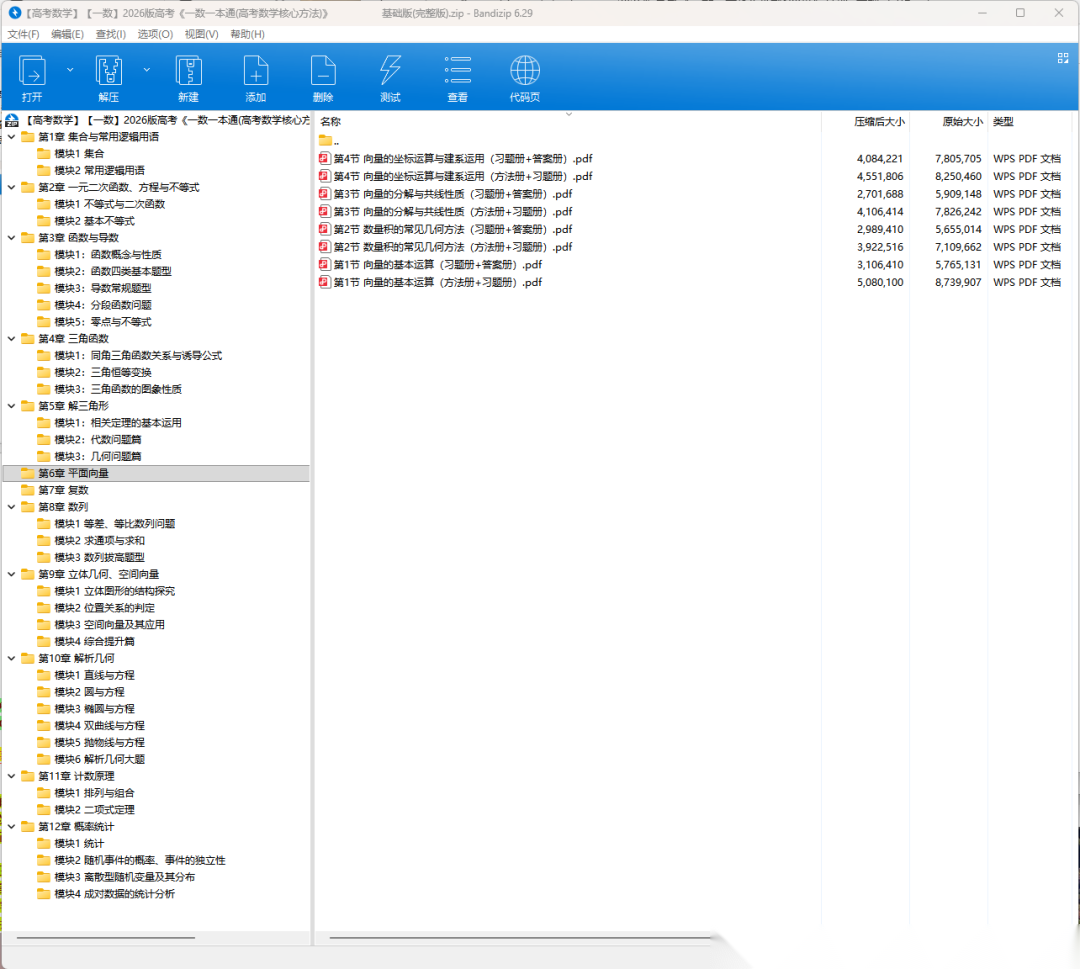Screen dimensions: 1080x969
Task: Open the 文件(F) menu
Action: [x=23, y=34]
